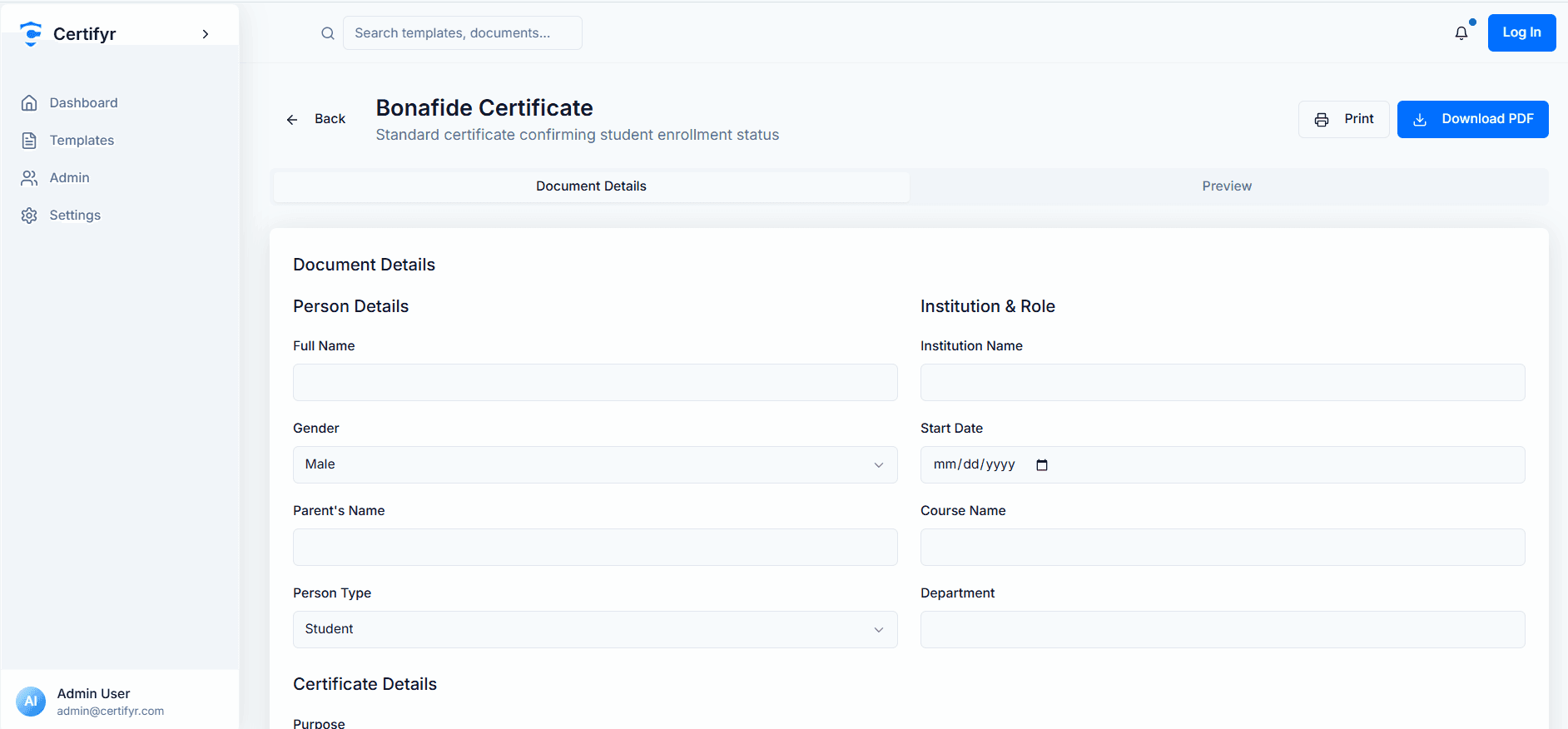Expand the sidebar chevron next to Certifyr

(x=206, y=34)
